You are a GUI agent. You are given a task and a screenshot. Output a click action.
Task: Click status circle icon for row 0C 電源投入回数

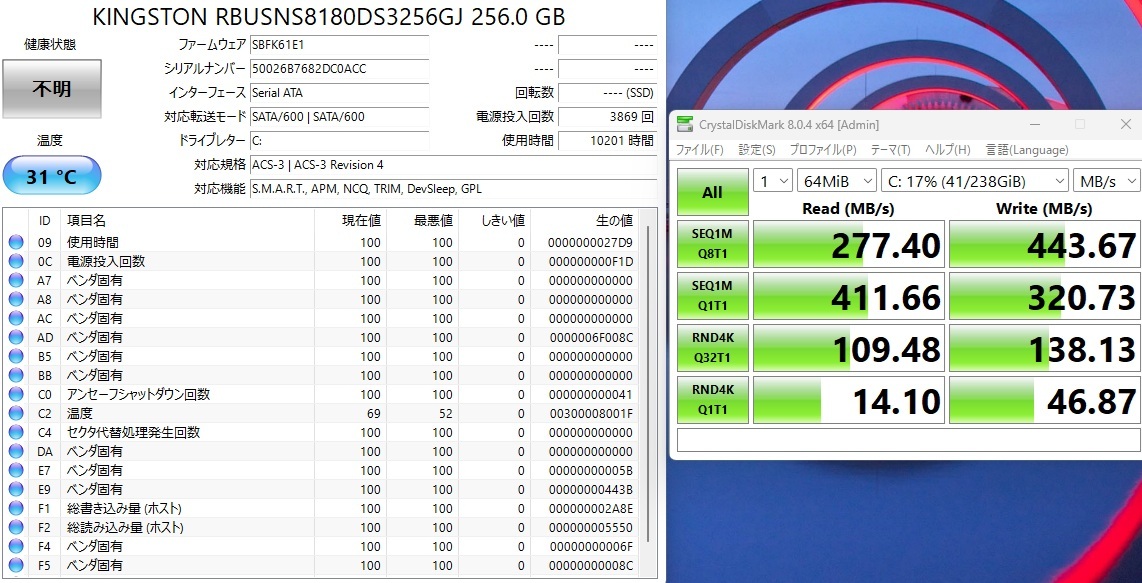coord(16,262)
